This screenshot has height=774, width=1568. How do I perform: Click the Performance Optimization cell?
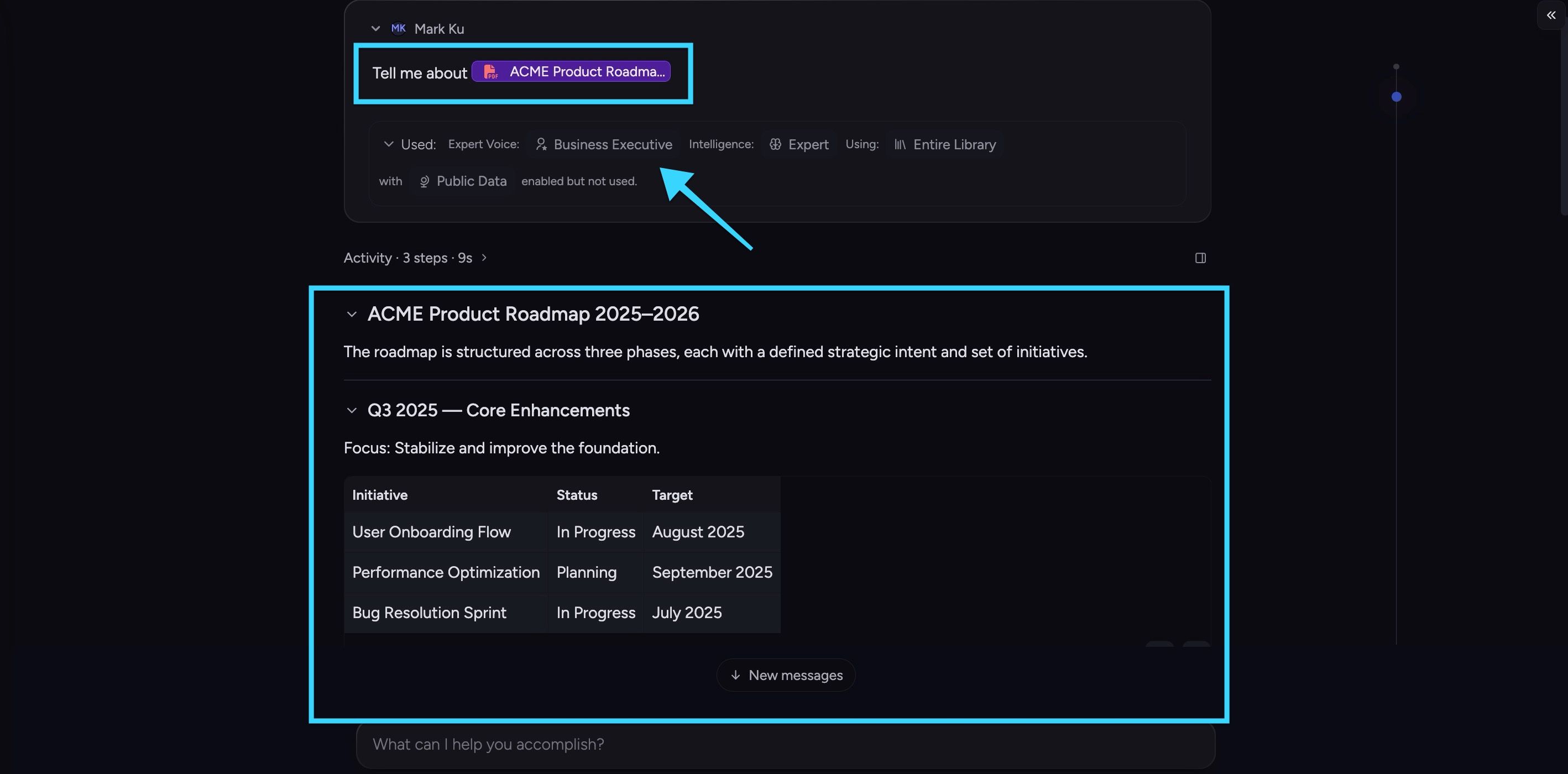click(446, 573)
